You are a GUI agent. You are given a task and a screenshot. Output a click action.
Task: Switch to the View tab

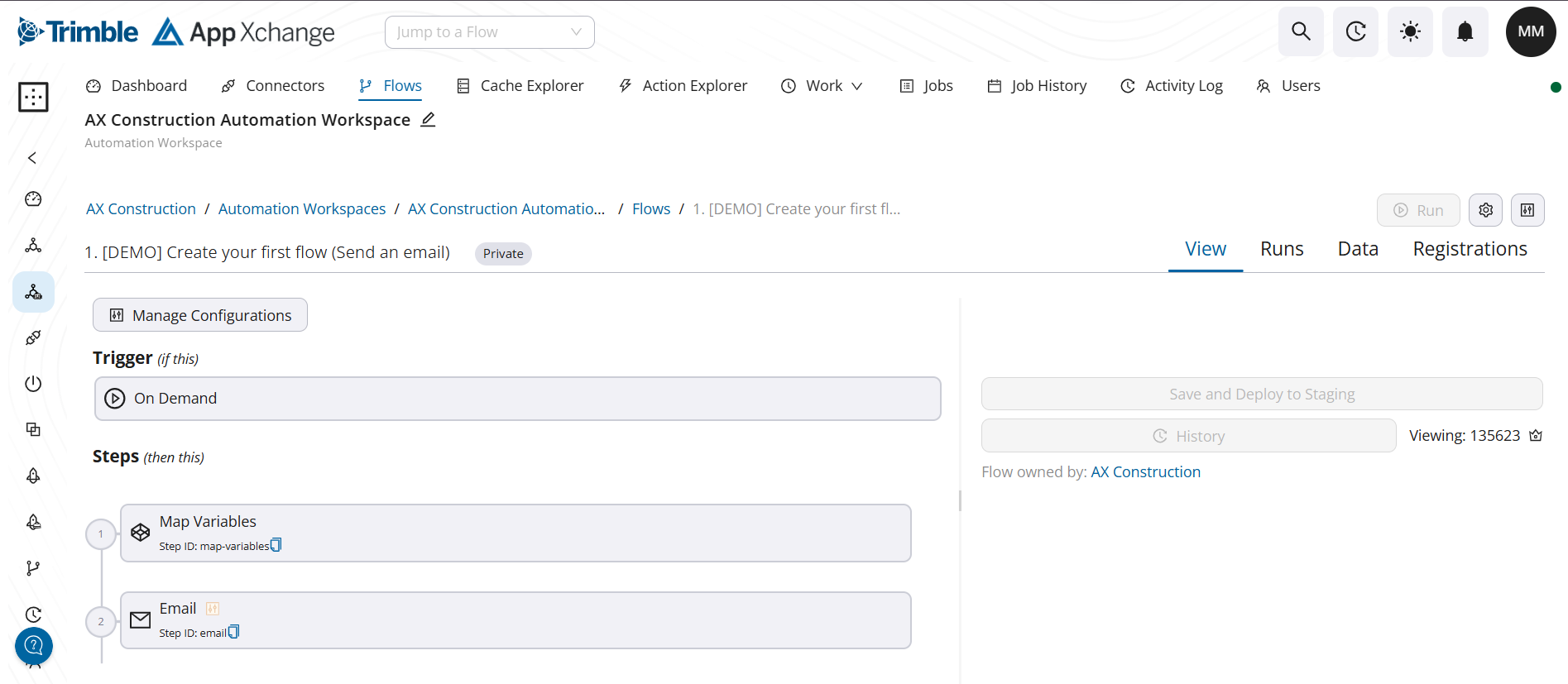pyautogui.click(x=1206, y=249)
